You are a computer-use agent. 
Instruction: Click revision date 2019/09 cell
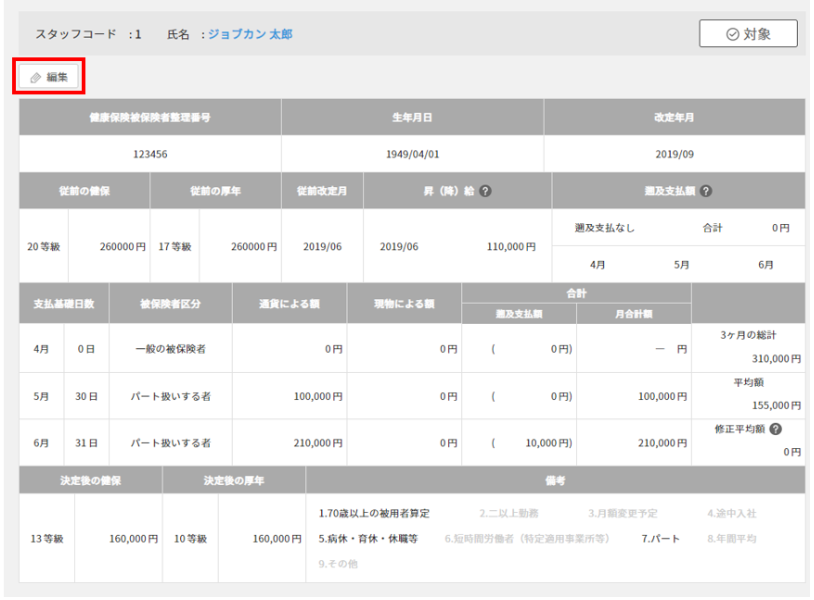674,155
